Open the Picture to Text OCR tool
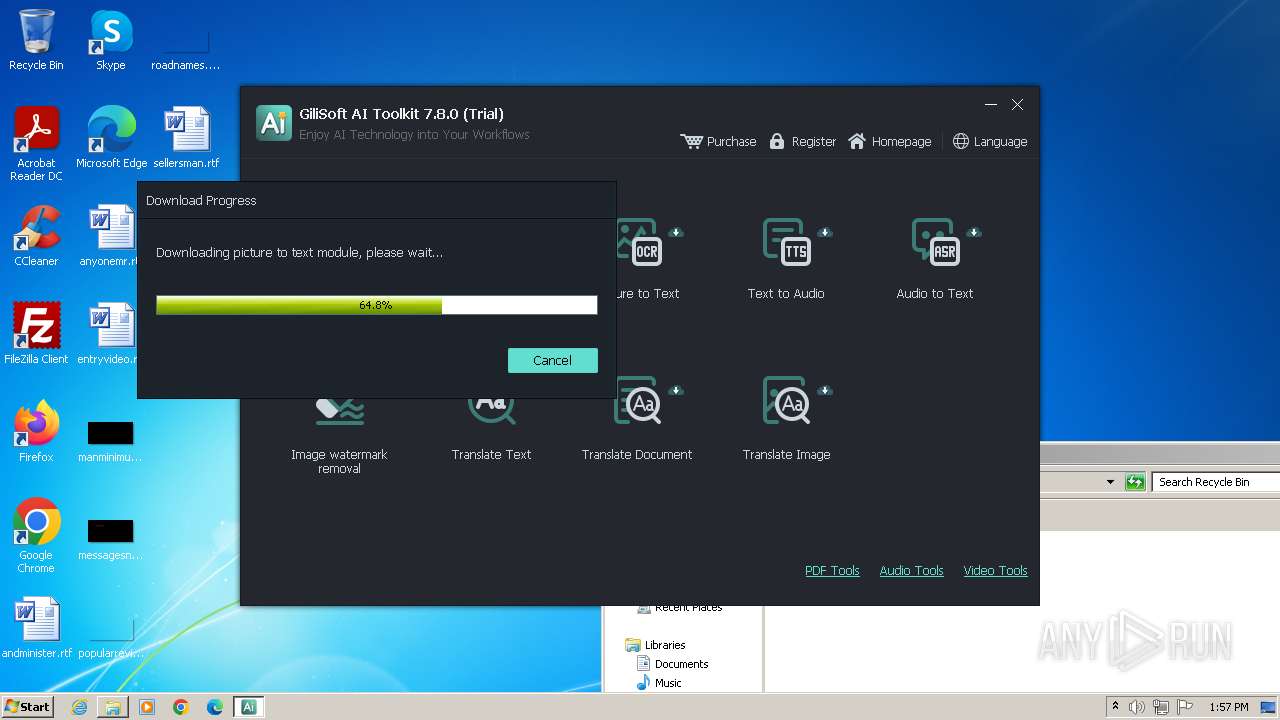 (647, 259)
